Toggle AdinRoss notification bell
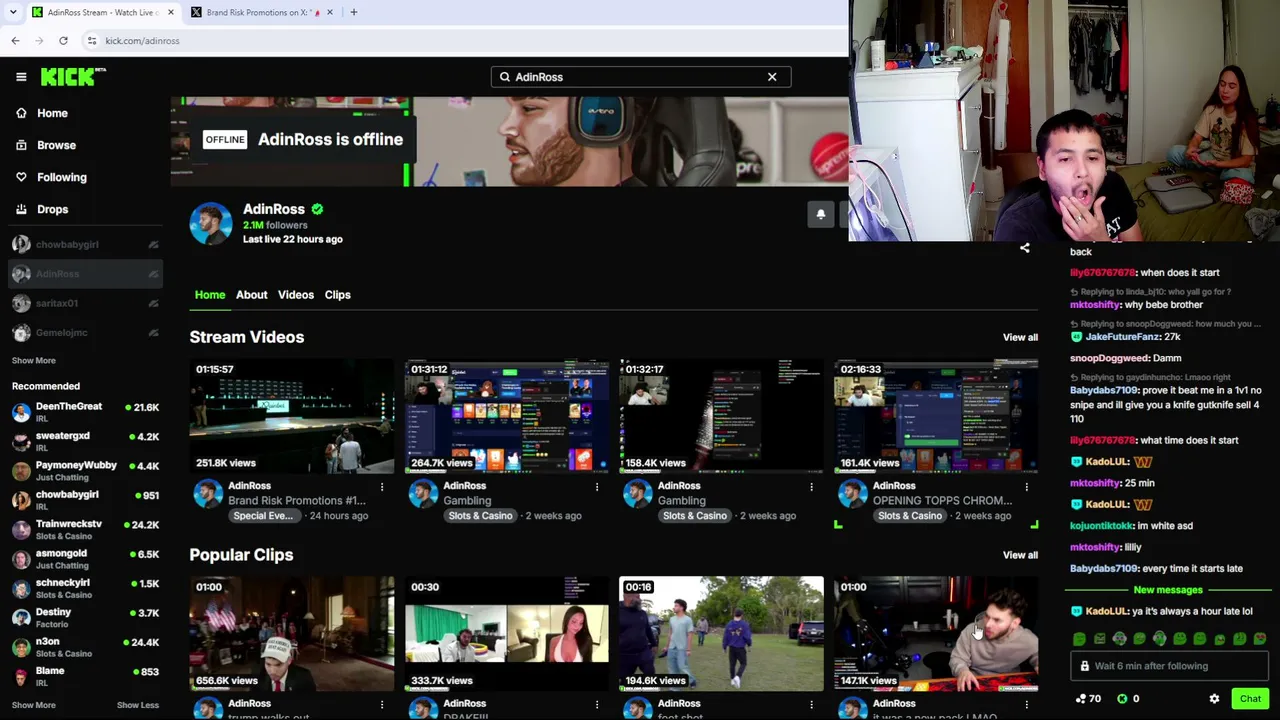 tap(821, 214)
